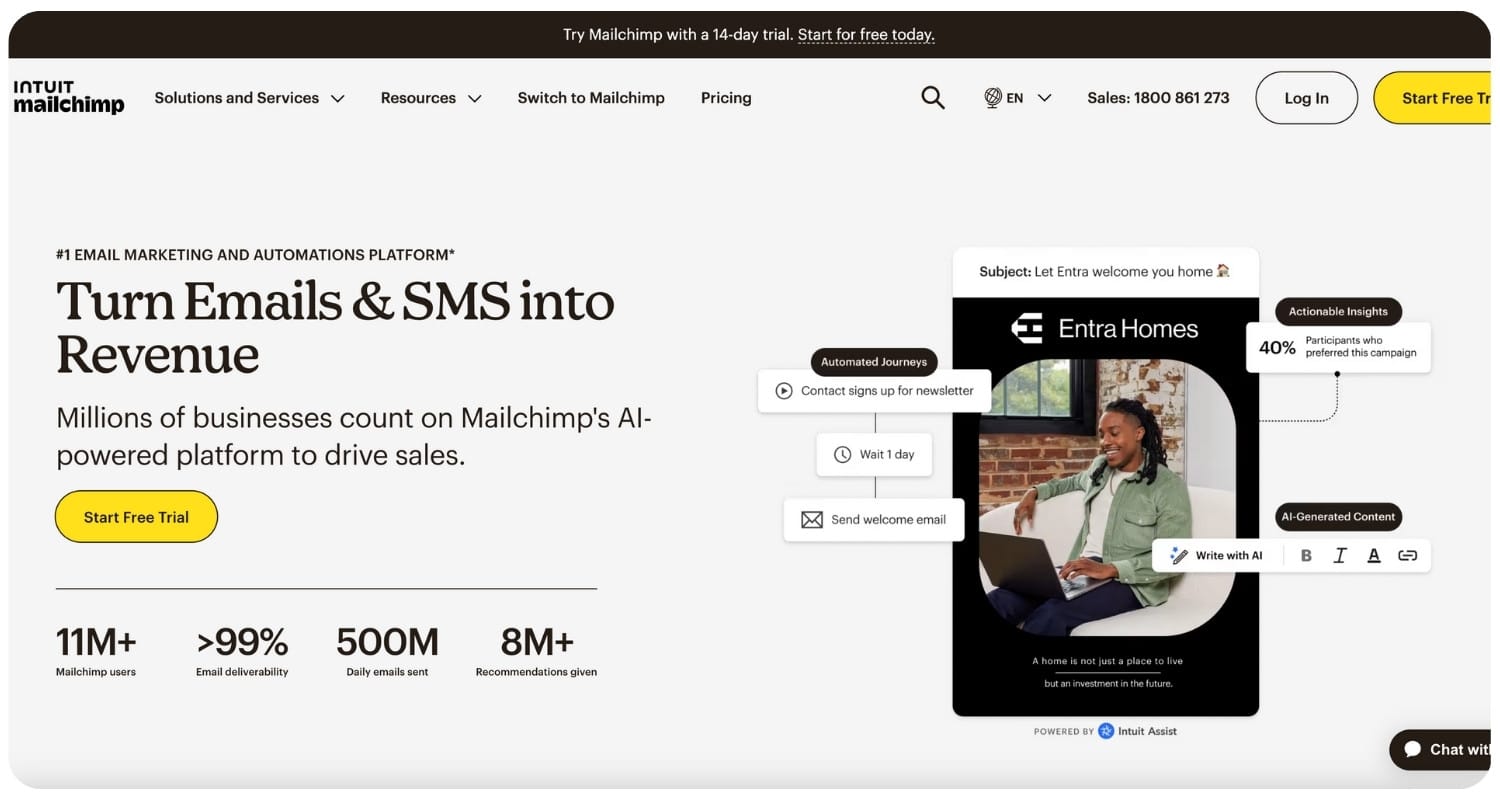Click the globe language icon
Screen dimensions: 1500x800
coord(993,97)
